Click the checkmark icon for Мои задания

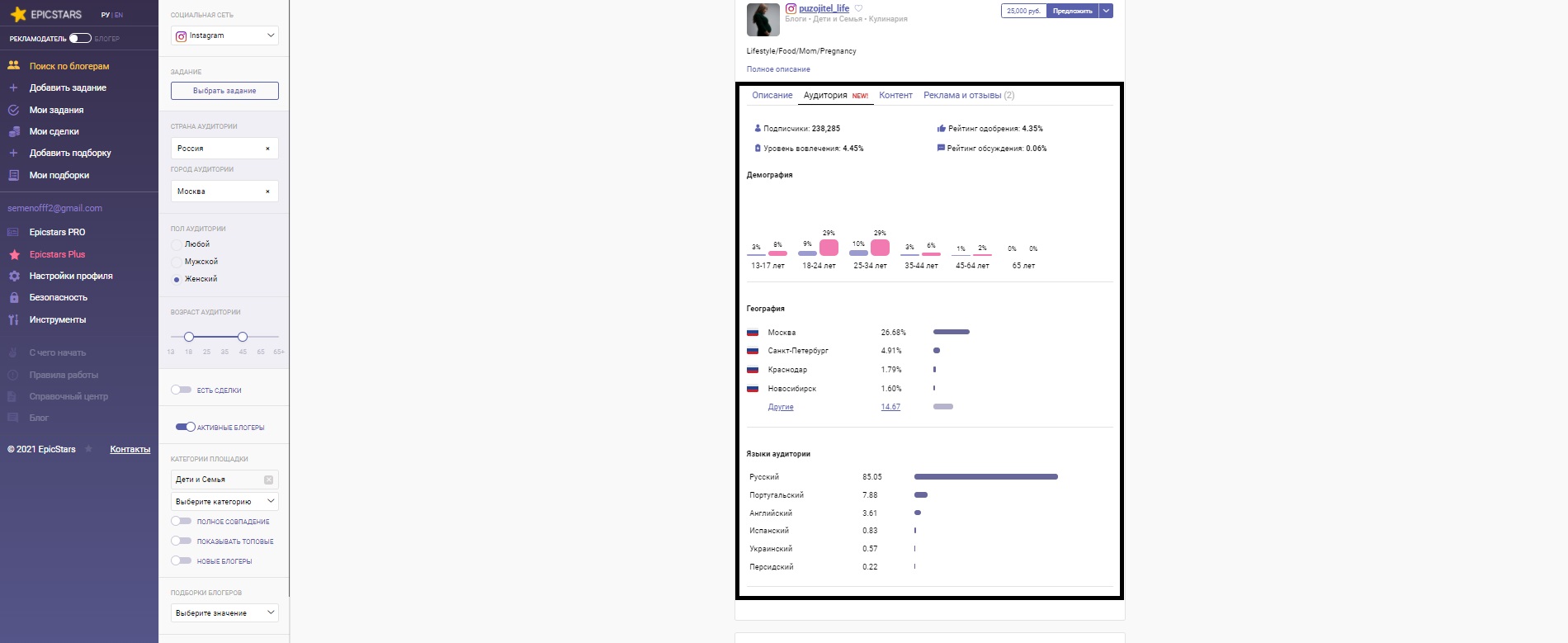click(x=13, y=110)
